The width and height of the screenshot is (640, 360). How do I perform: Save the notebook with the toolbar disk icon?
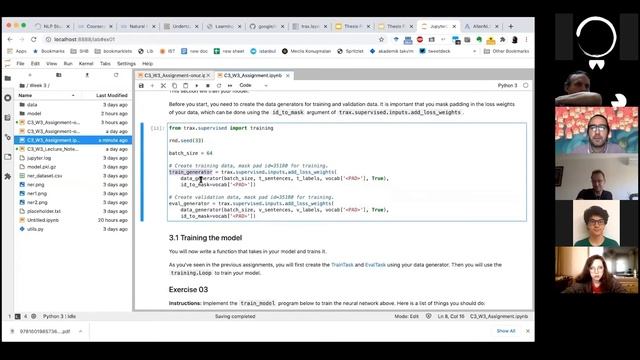coord(141,86)
